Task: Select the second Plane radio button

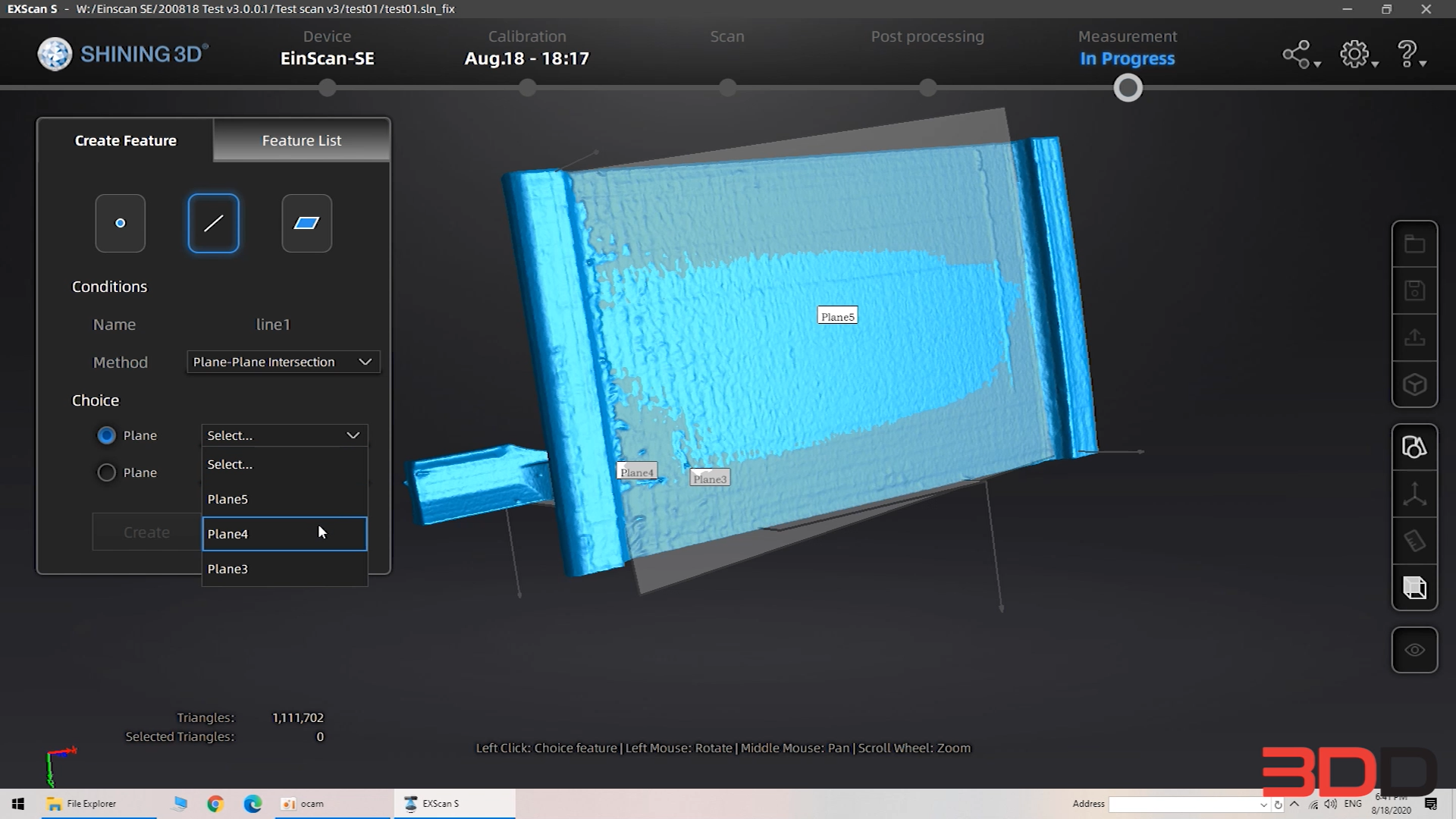Action: tap(106, 472)
